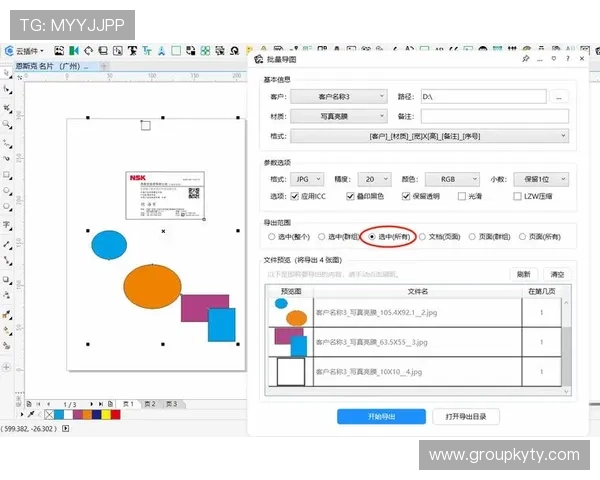Toggle the 叠印黑色 checkbox

[x=350, y=196]
